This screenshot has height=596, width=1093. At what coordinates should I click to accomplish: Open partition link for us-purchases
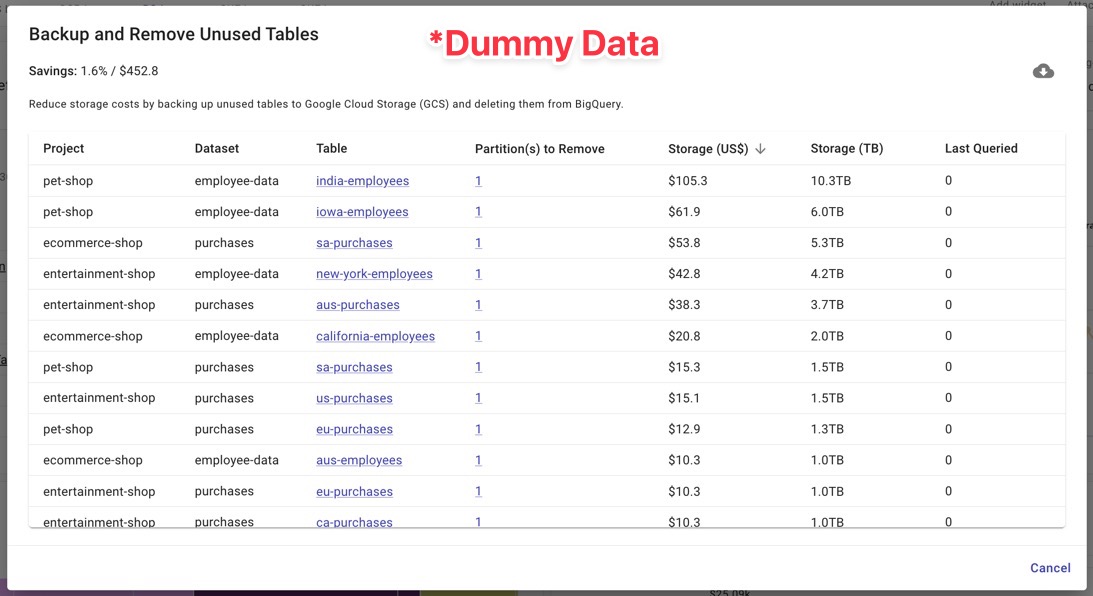click(x=478, y=398)
